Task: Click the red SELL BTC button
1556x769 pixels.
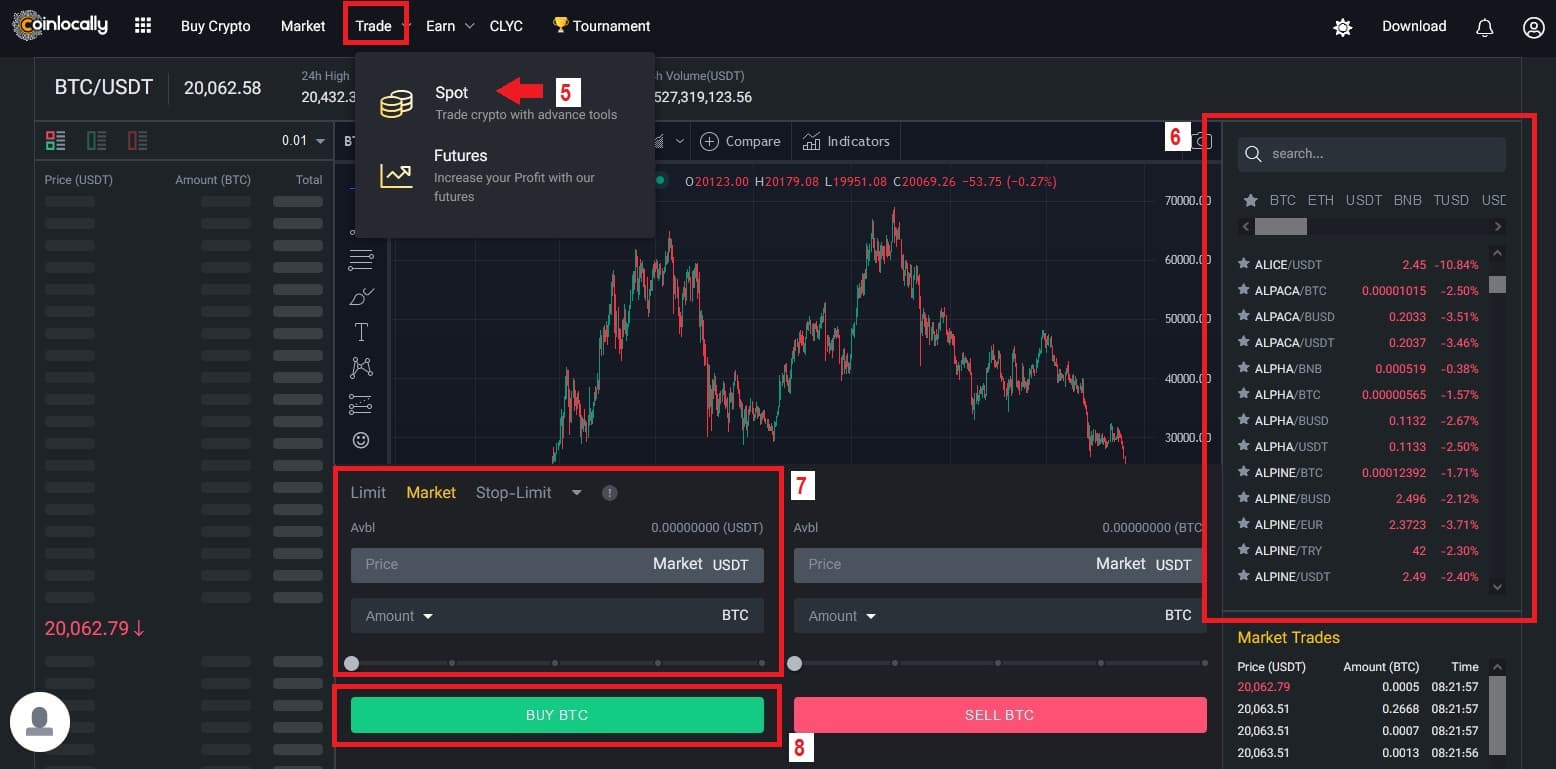Action: (1000, 715)
